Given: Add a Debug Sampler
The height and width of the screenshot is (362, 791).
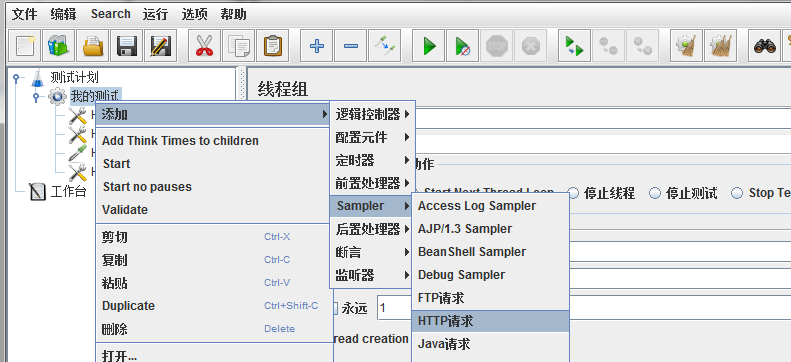Looking at the screenshot, I should tap(491, 275).
